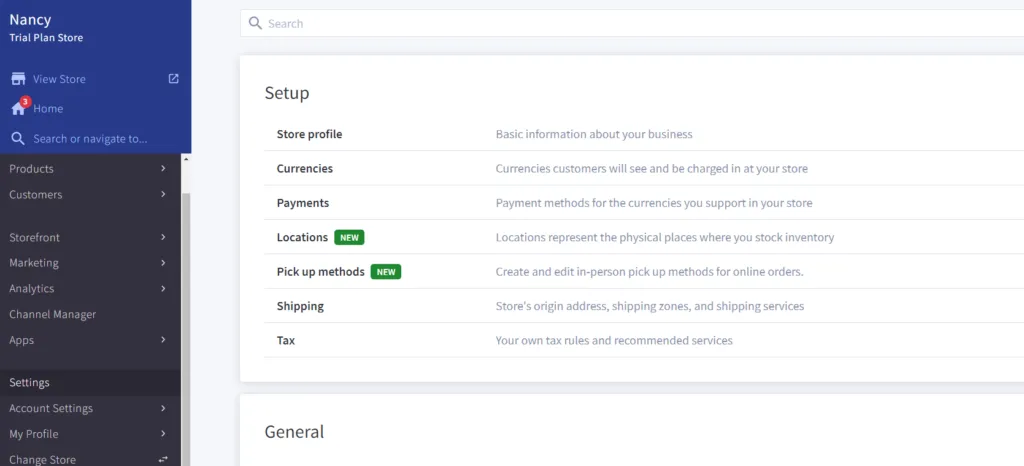Click the Home icon with notification badge
Screen dimensions: 1024x466
coord(19,108)
